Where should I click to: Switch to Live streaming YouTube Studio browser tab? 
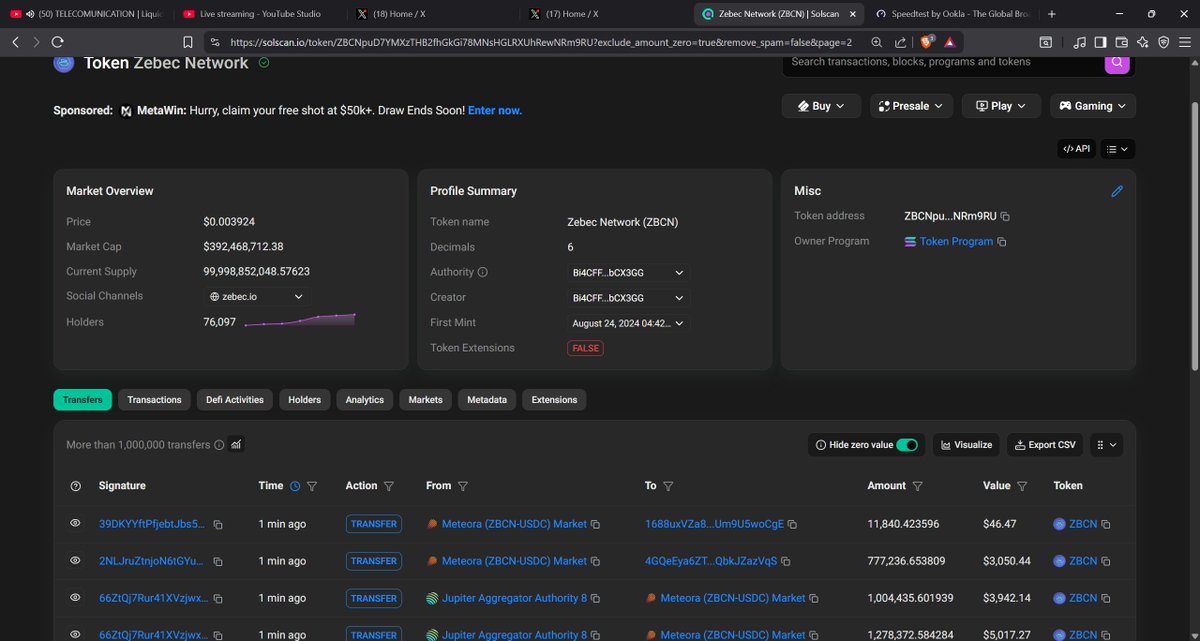tap(261, 14)
